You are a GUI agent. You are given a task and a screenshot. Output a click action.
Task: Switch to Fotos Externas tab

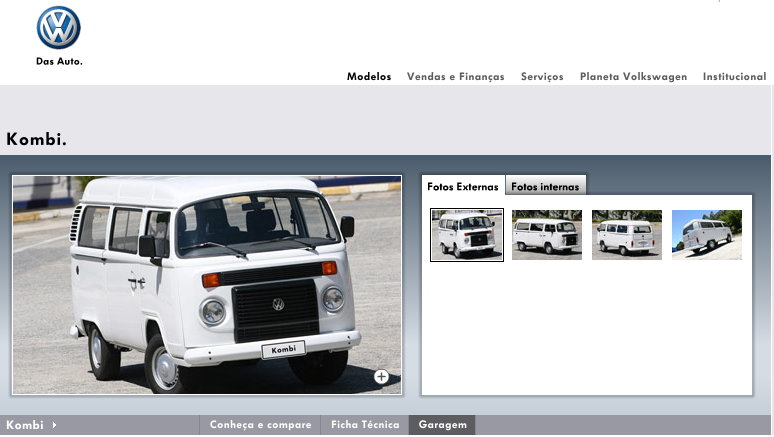(x=463, y=186)
